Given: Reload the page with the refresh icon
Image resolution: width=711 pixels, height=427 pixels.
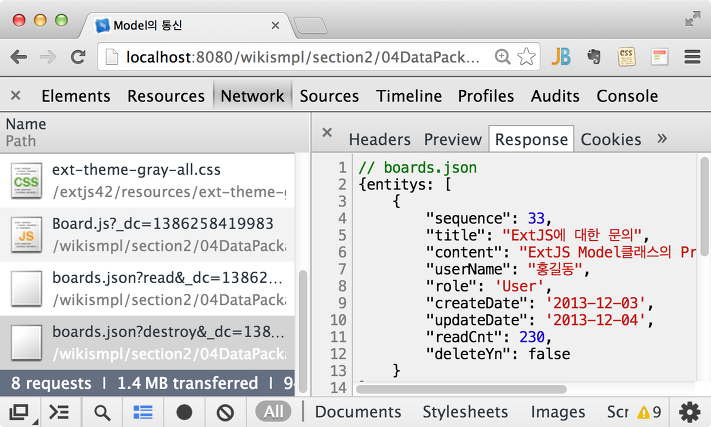Looking at the screenshot, I should tap(78, 57).
